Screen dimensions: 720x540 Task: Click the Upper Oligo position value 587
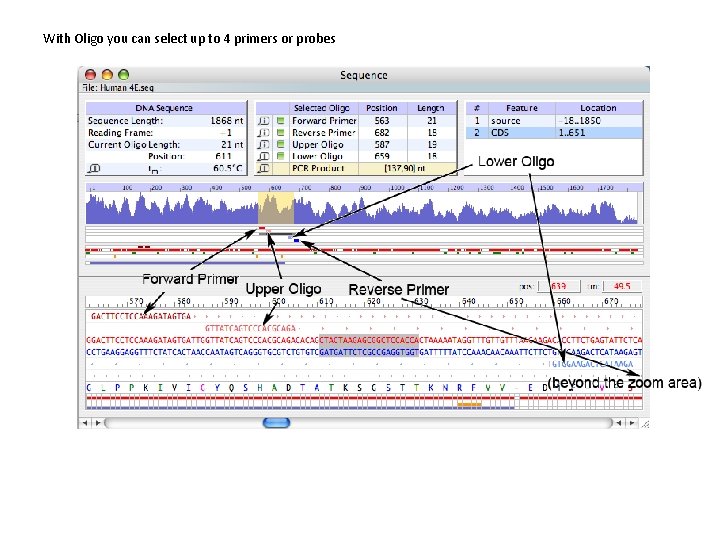coord(382,145)
